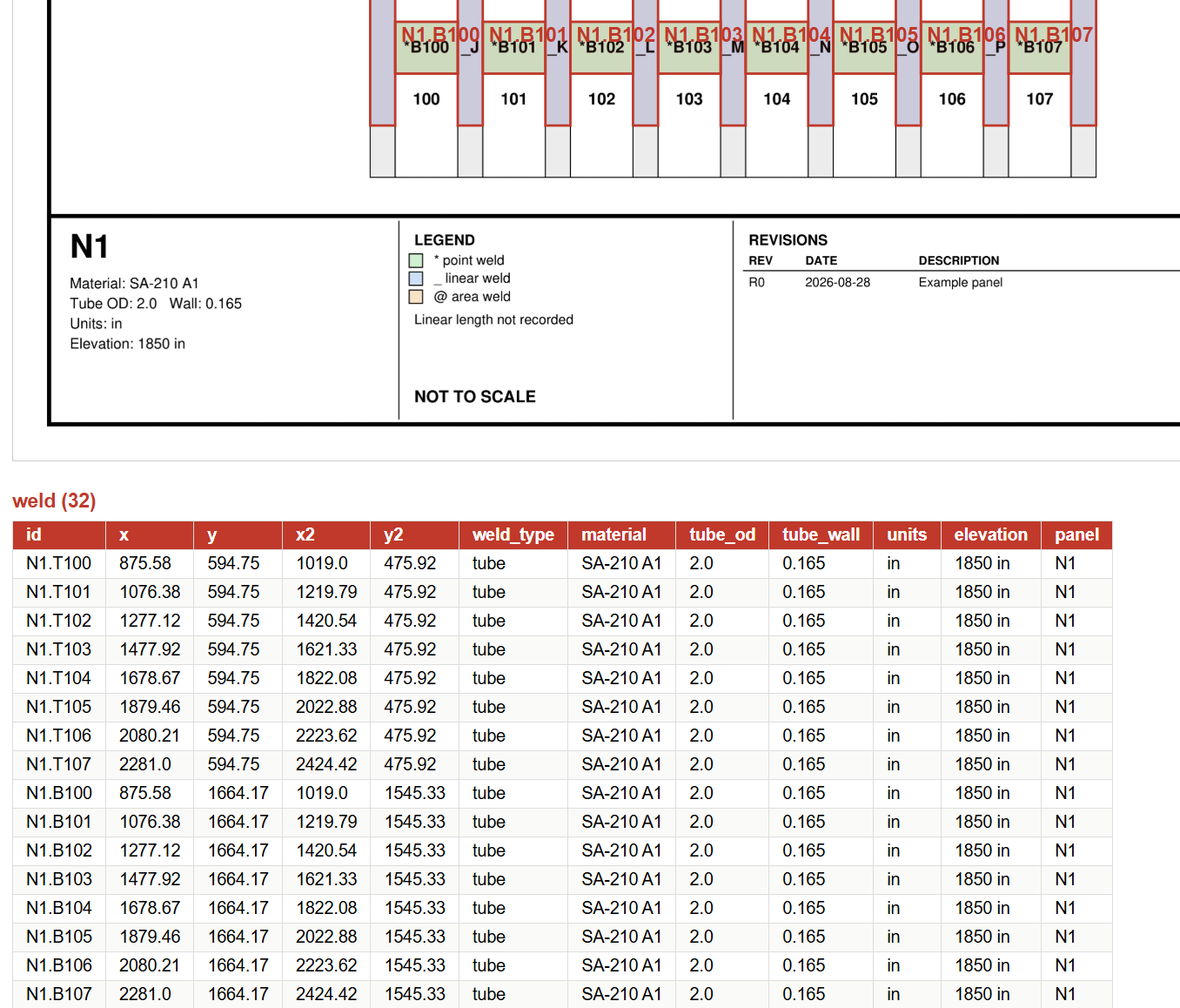
Task: Click the N1.B103 row id
Action: click(59, 879)
